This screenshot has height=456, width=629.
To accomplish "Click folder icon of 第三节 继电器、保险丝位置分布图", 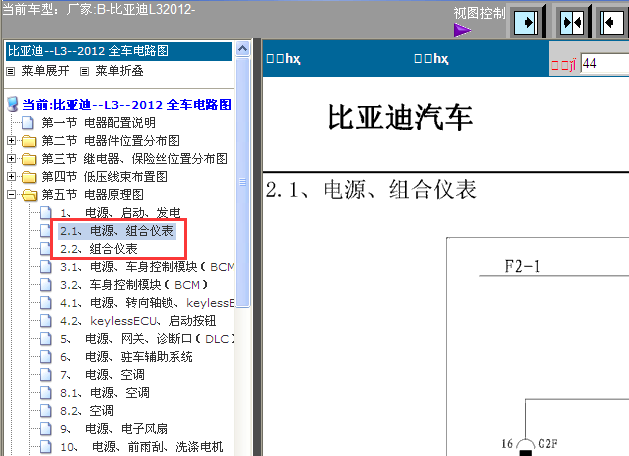I will [x=28, y=159].
